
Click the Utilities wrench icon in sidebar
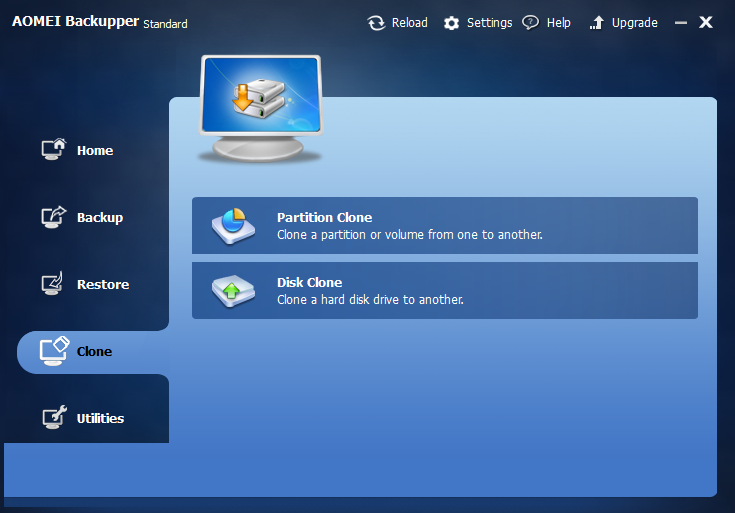click(54, 417)
